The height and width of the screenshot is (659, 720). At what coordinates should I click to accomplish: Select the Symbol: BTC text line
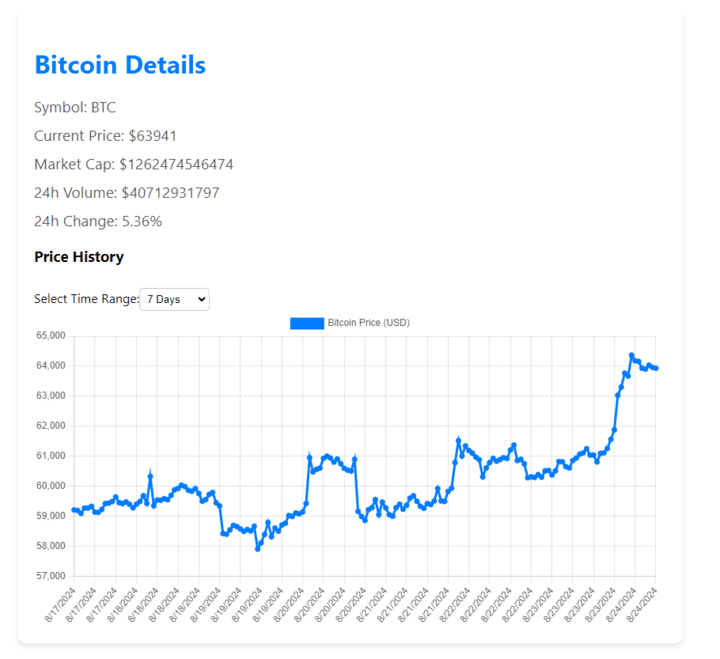(75, 107)
